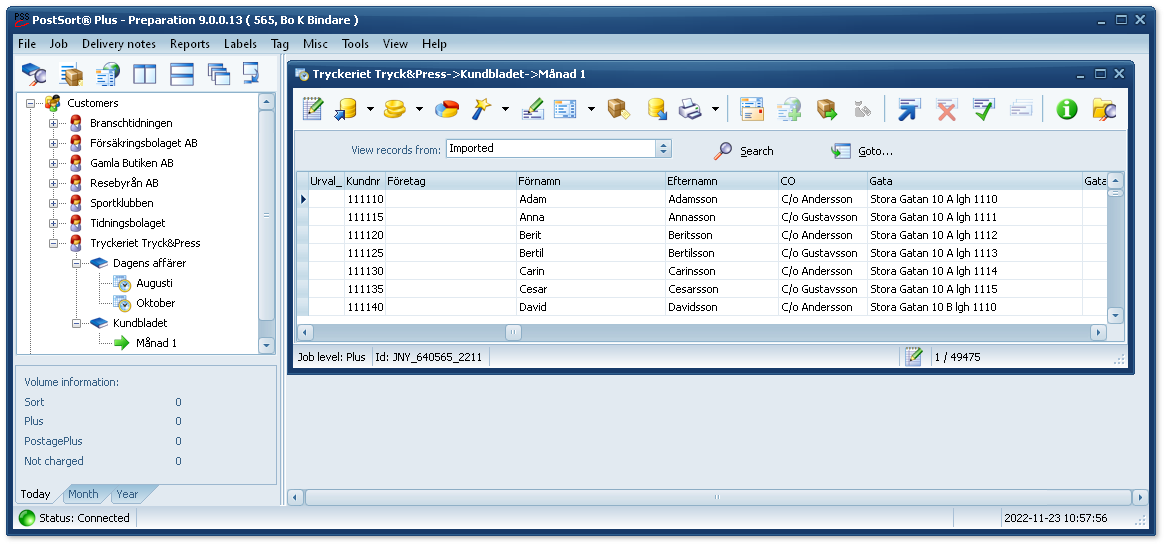Screen dimensions: 1166x546
Task: Click the globe document icon in left toolbar
Action: pyautogui.click(x=109, y=74)
